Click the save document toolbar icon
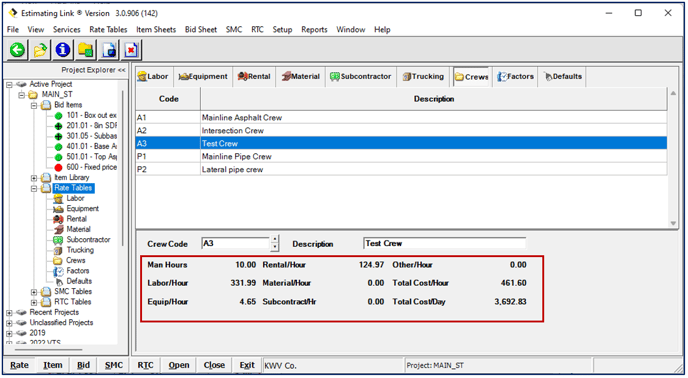The width and height of the screenshot is (688, 378). point(108,50)
